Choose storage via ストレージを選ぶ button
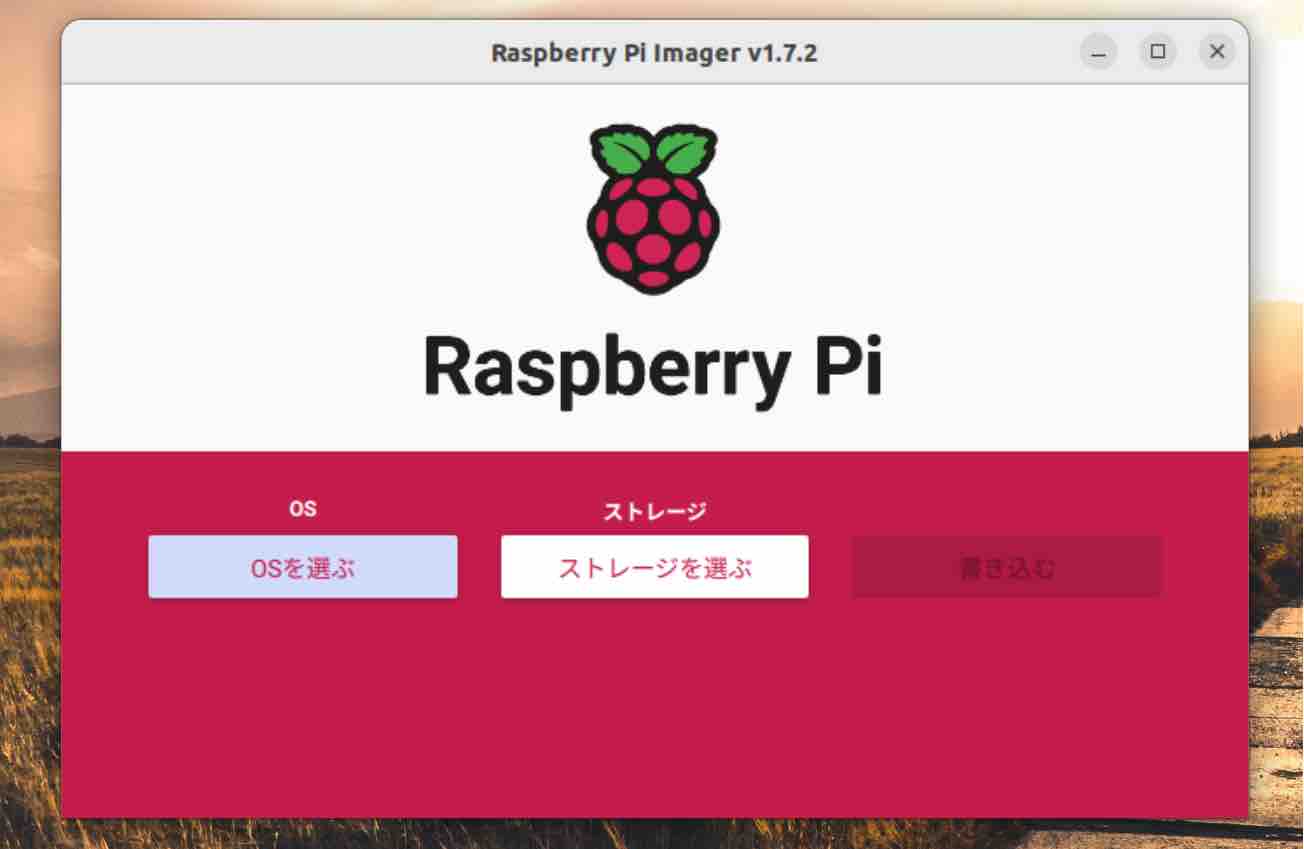 tap(655, 567)
